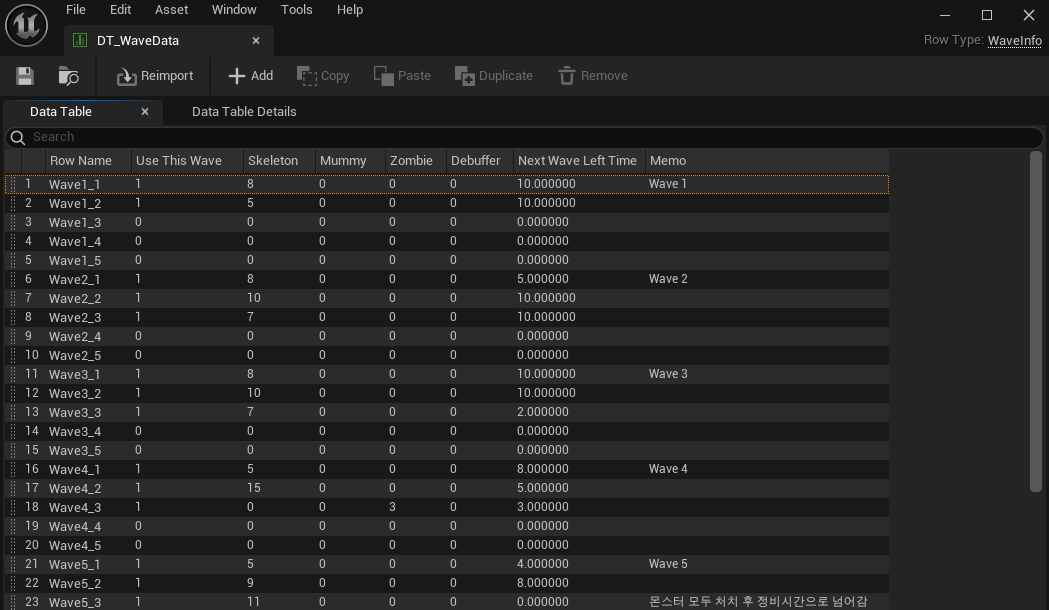Click the Korean memo in Wave5_3 row
This screenshot has height=610, width=1049.
coord(758,602)
